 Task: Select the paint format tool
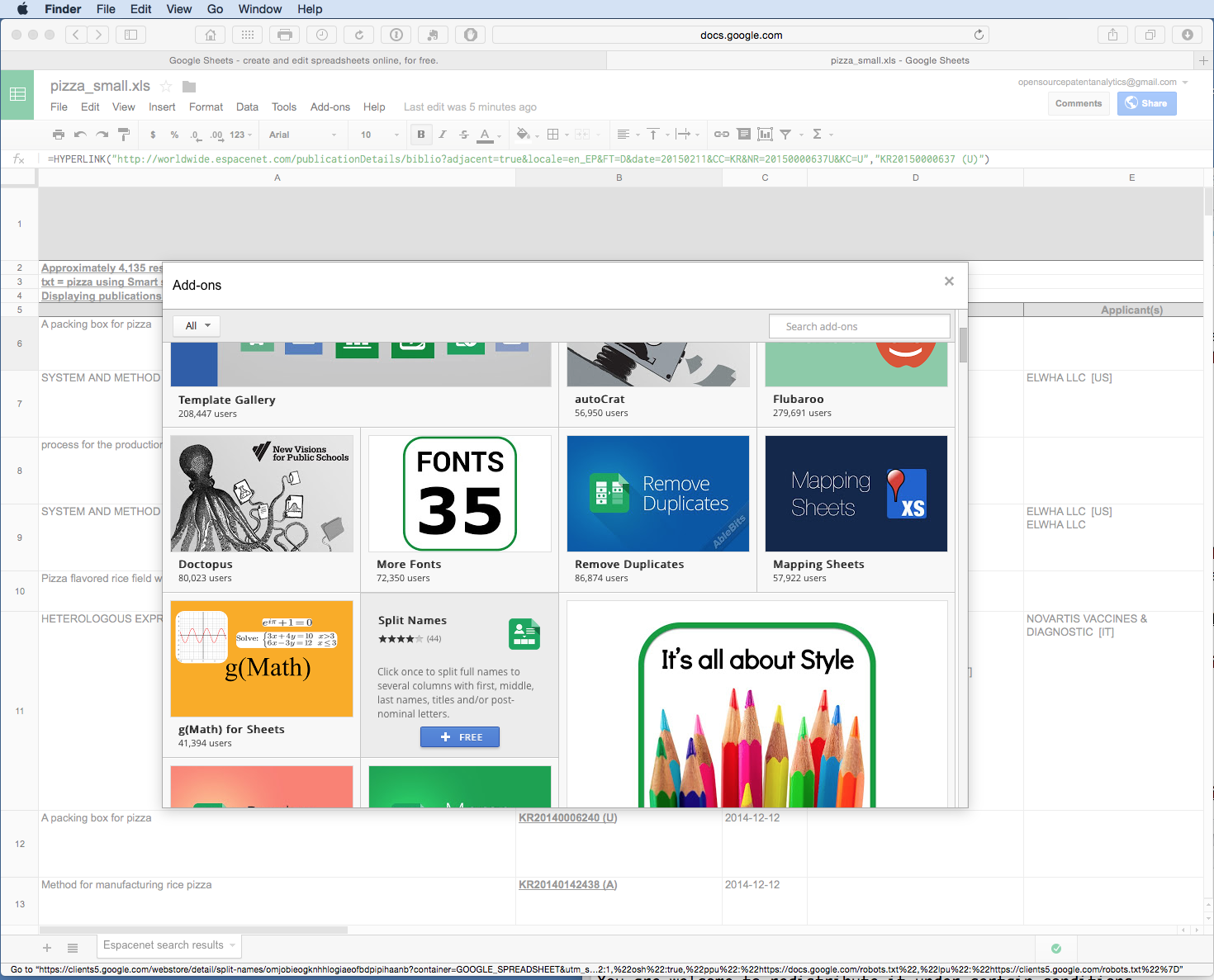124,135
